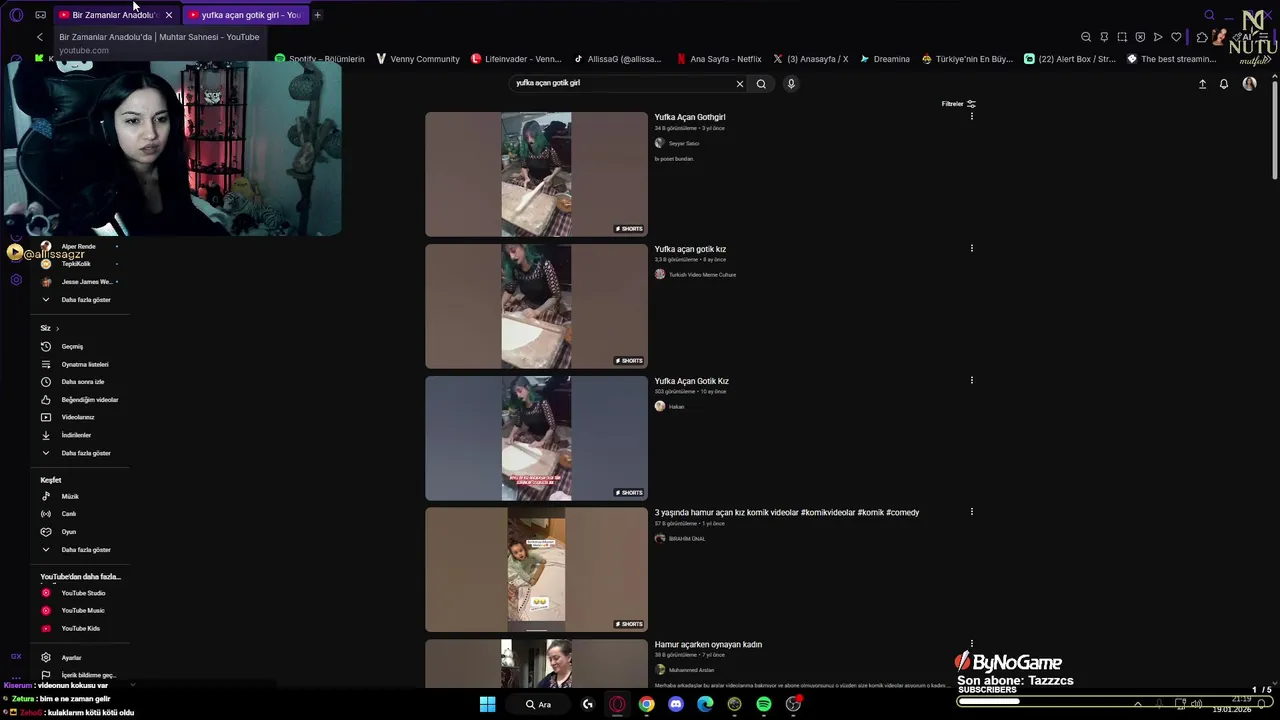The height and width of the screenshot is (720, 1280).
Task: Open a new browser tab
Action: (x=317, y=15)
